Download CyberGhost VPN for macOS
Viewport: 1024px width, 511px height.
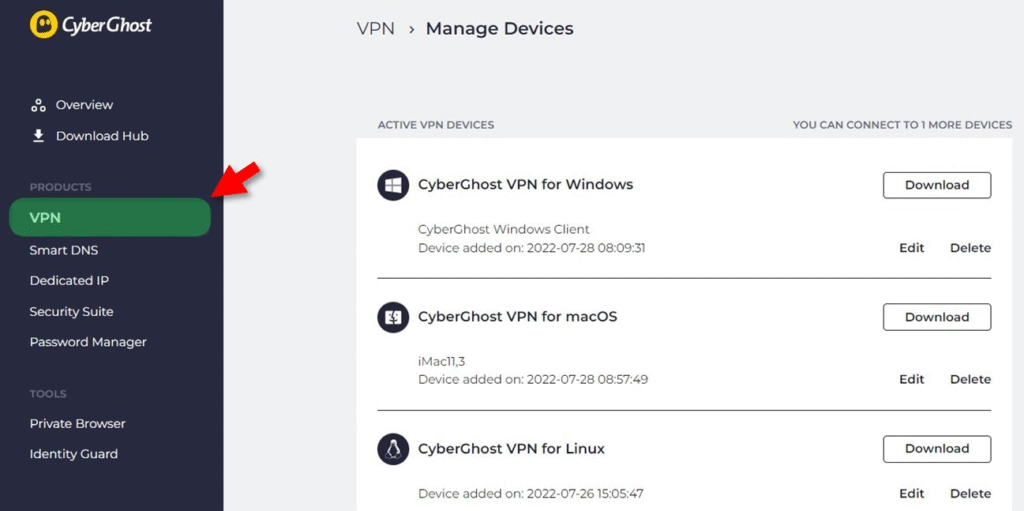pyautogui.click(x=936, y=317)
